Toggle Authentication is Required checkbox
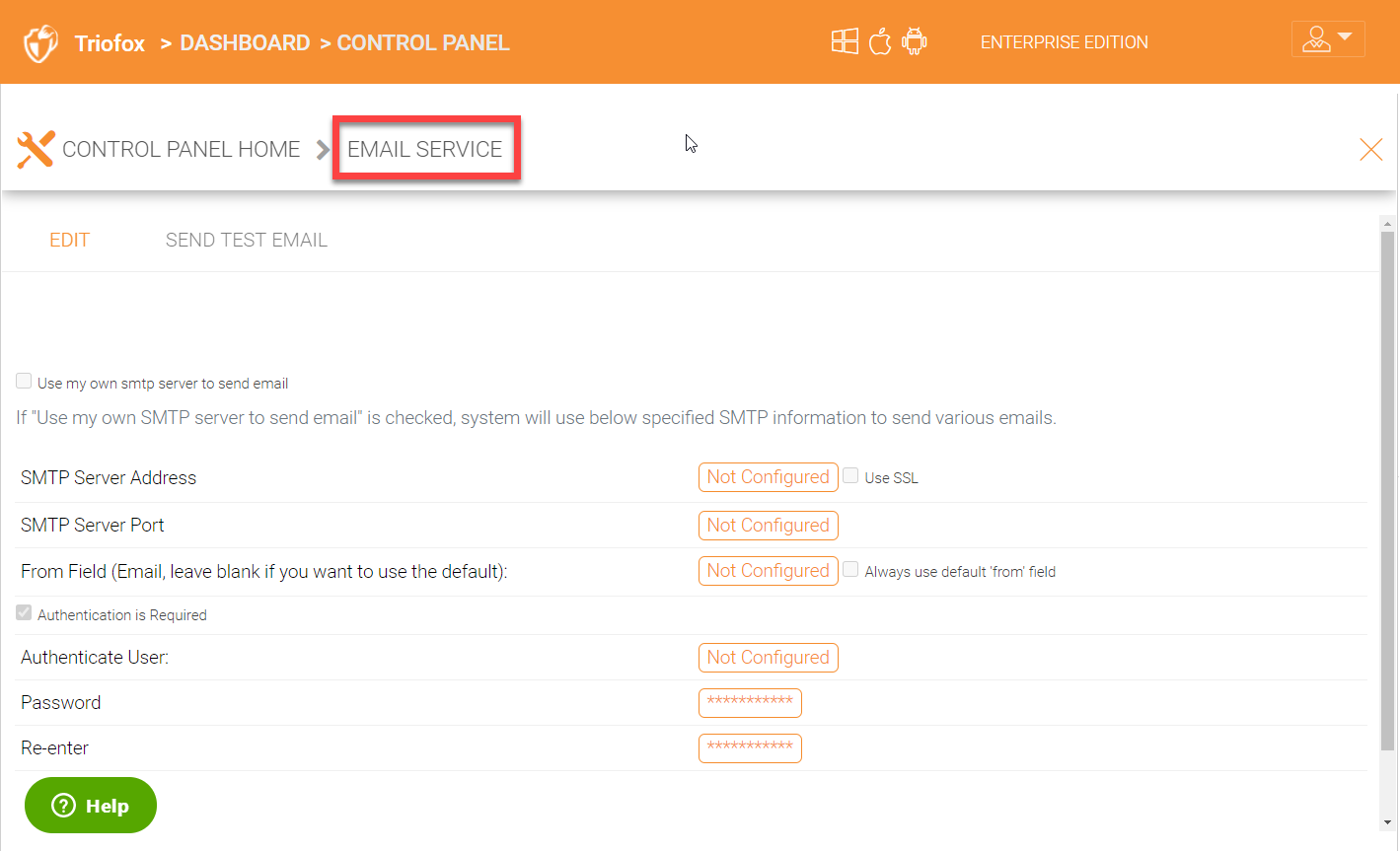Image resolution: width=1400 pixels, height=851 pixels. pyautogui.click(x=24, y=613)
